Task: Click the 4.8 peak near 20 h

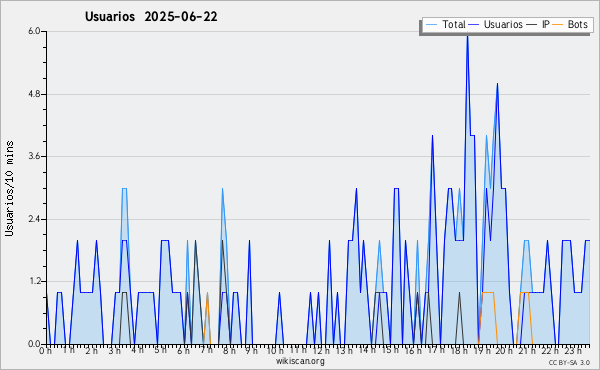Action: click(x=497, y=83)
